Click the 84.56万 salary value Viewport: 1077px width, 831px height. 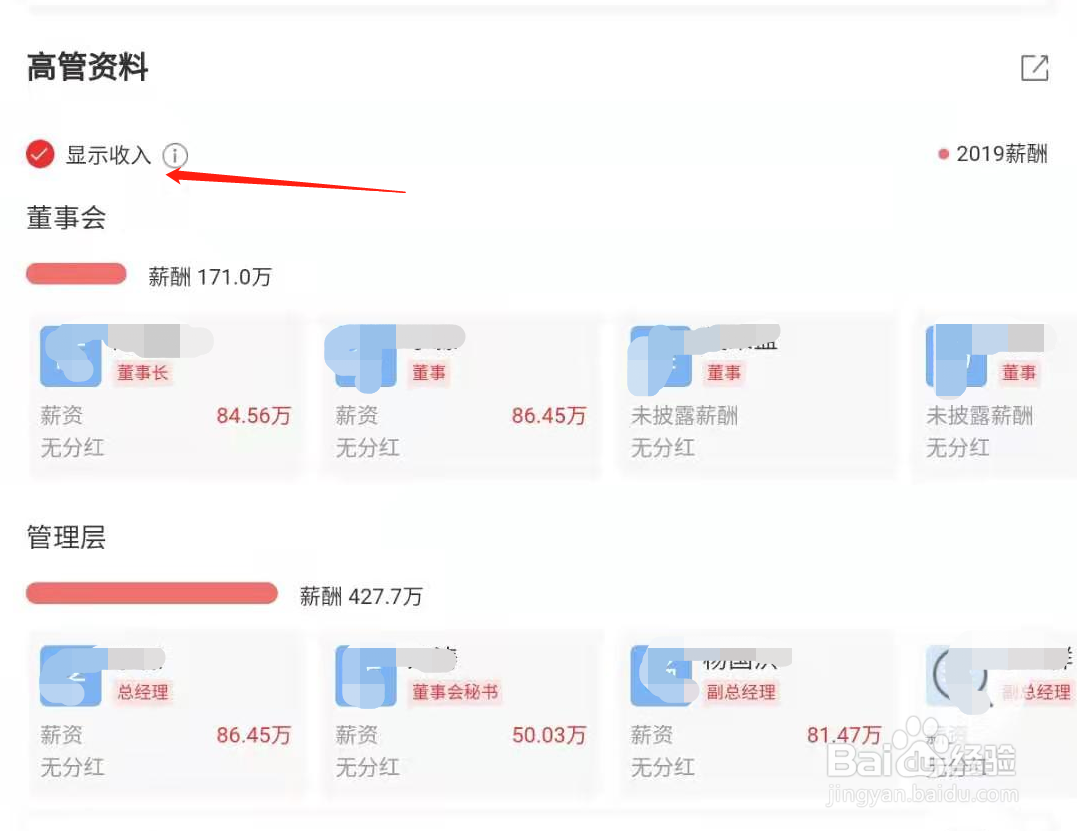(x=253, y=416)
